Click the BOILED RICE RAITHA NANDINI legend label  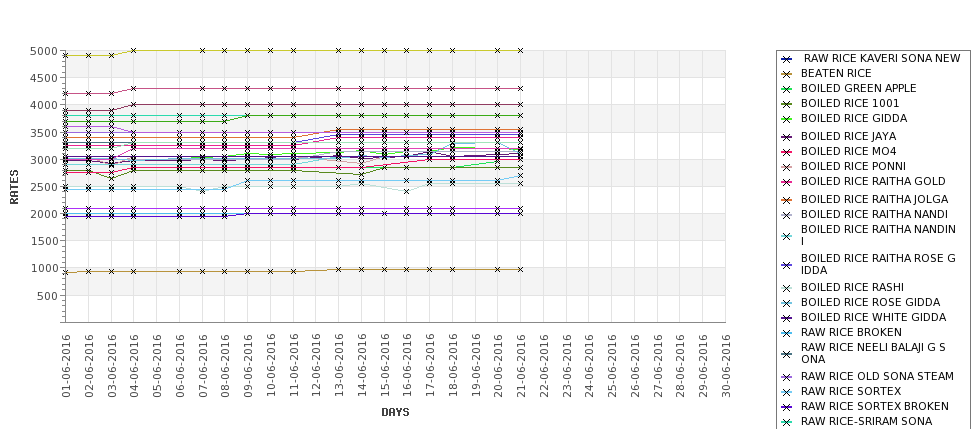point(878,235)
